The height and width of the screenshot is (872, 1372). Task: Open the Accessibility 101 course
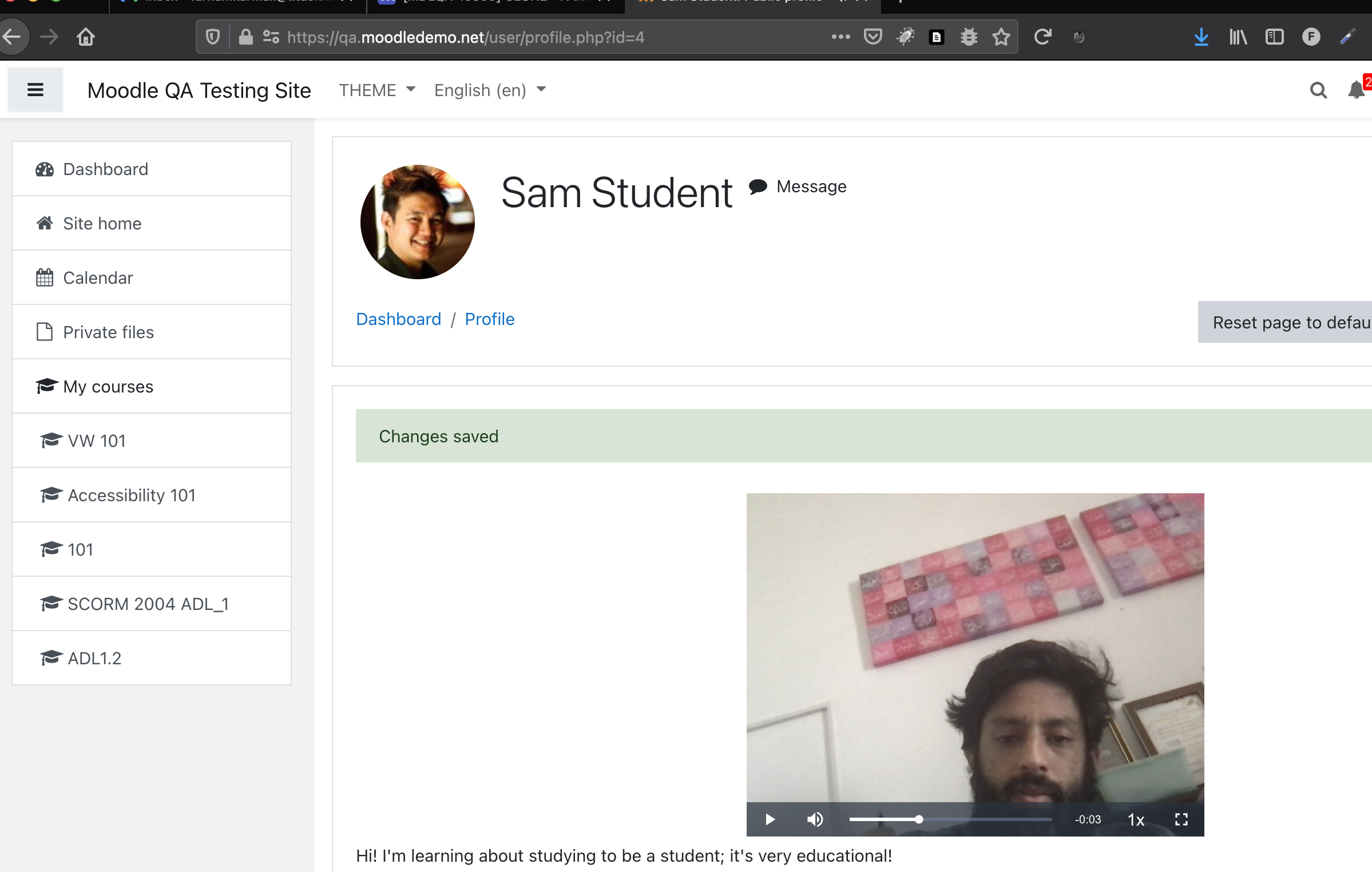tap(152, 495)
